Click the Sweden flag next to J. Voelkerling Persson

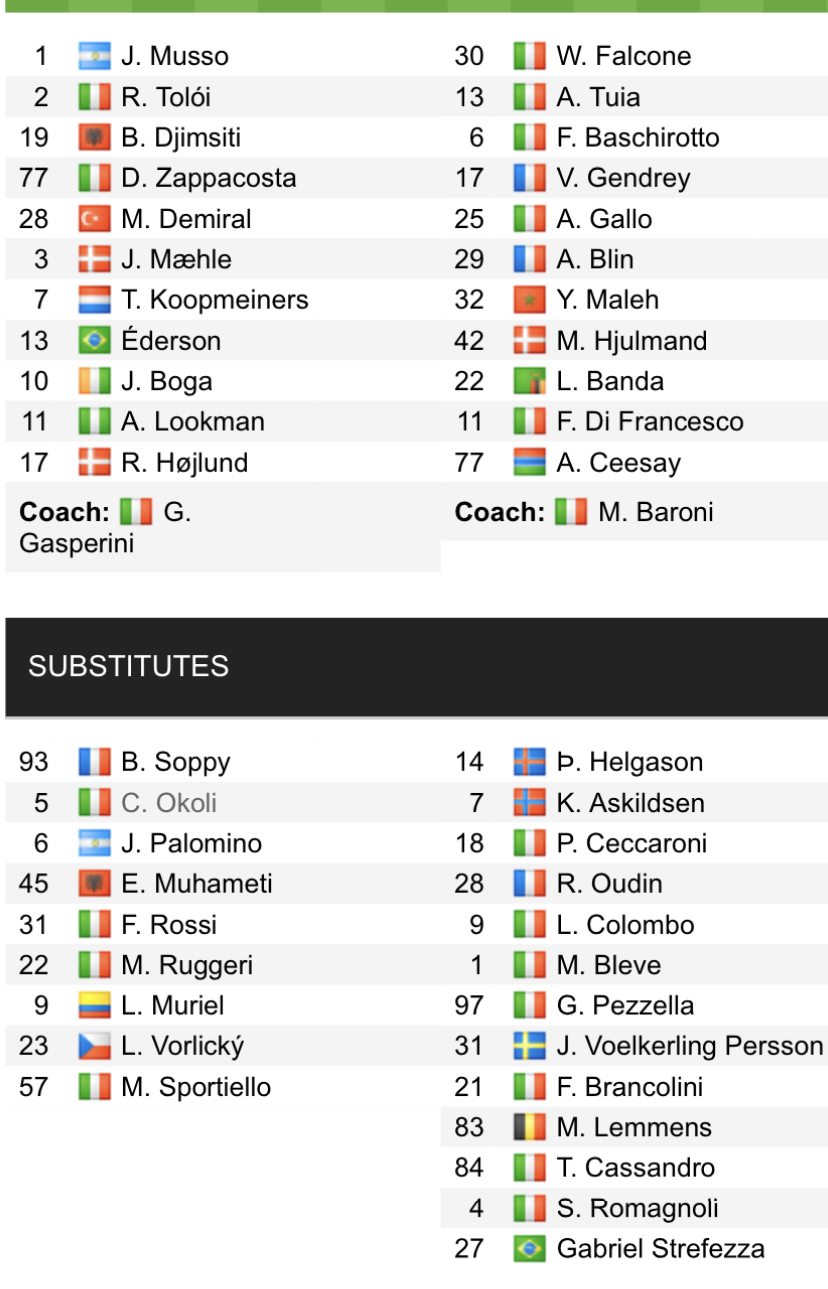coord(529,1047)
